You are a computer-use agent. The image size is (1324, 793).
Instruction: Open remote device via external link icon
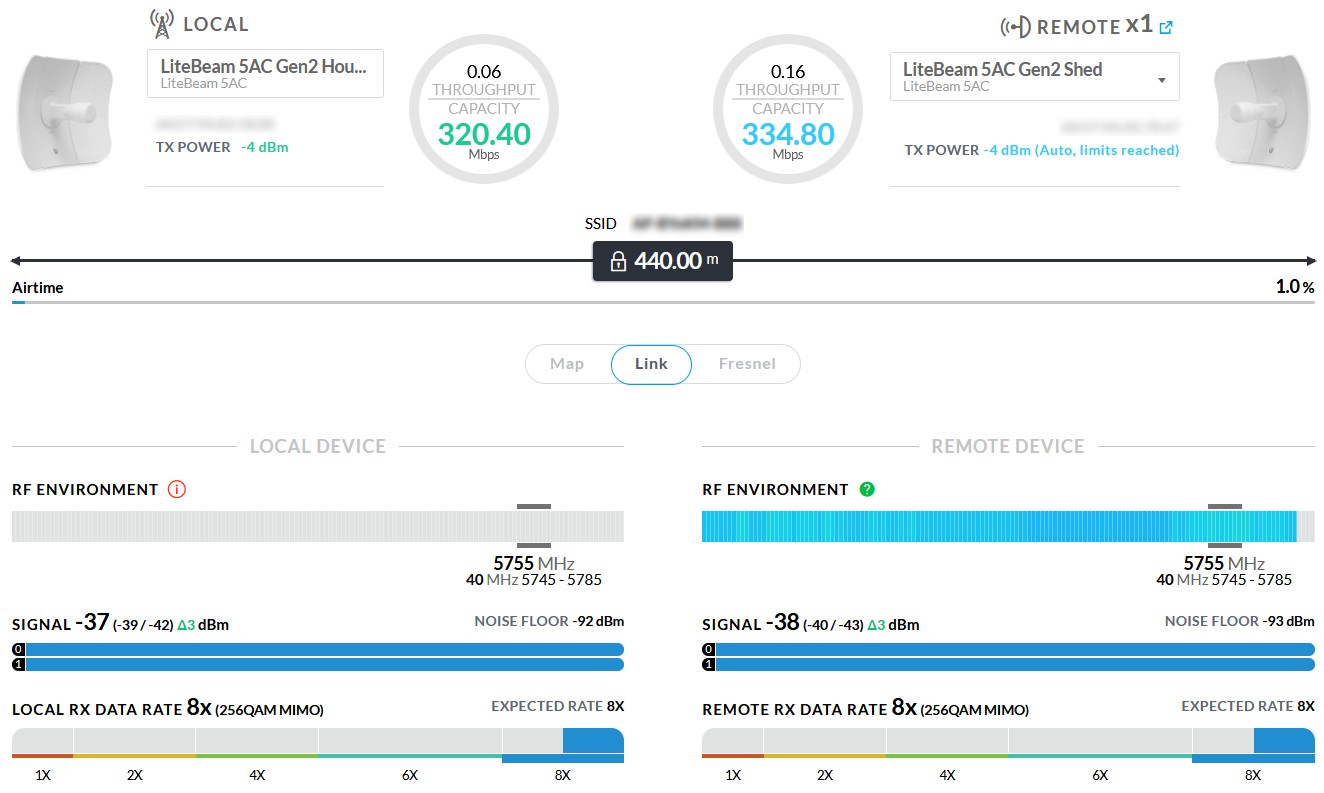(1165, 28)
